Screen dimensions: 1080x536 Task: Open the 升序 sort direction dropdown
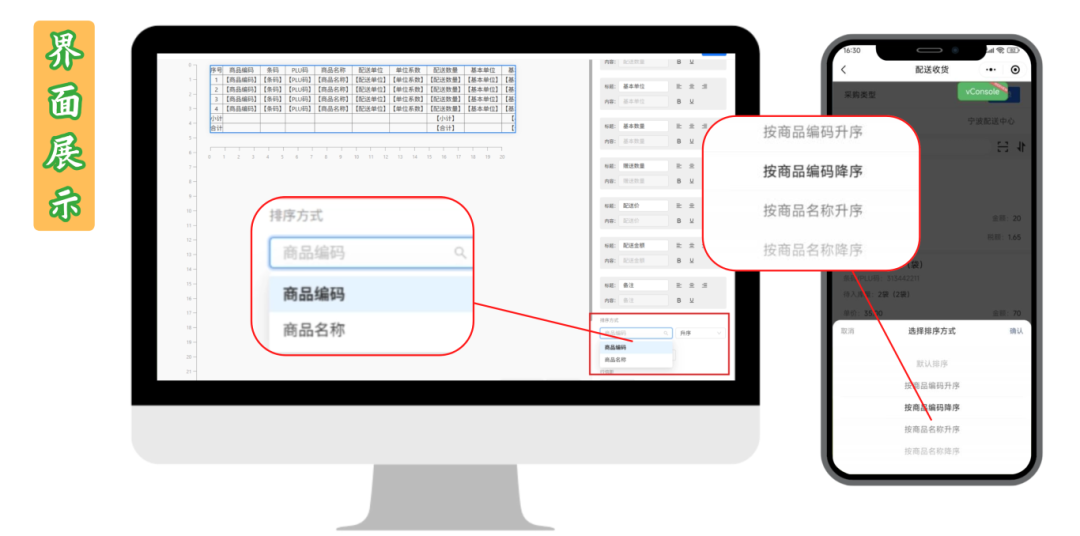coord(700,333)
